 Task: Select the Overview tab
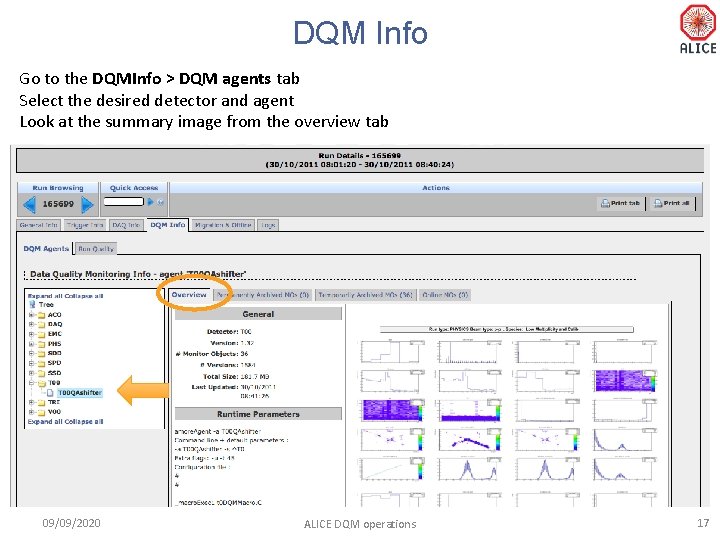pos(189,295)
